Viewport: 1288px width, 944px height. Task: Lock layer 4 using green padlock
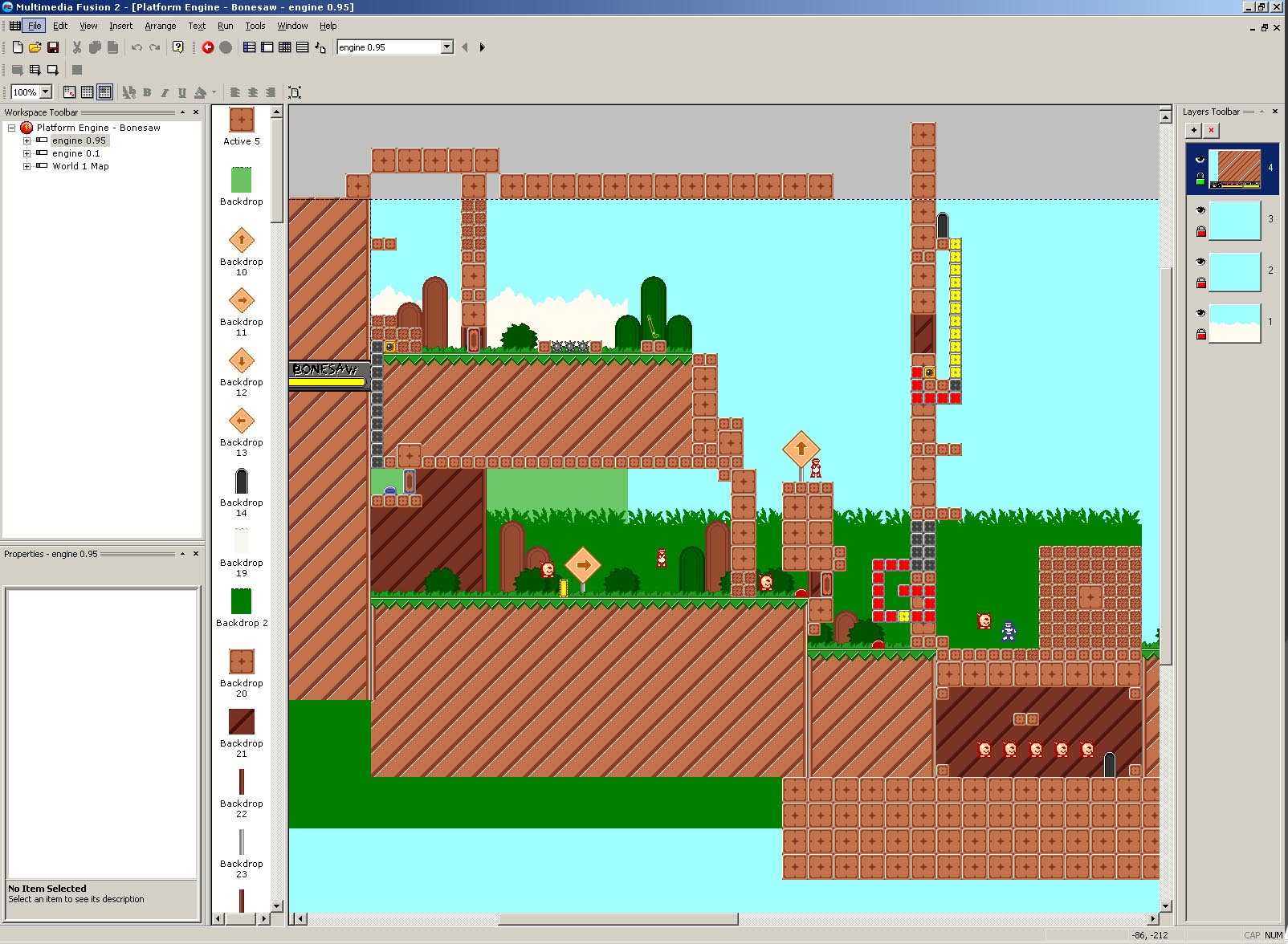[1200, 179]
